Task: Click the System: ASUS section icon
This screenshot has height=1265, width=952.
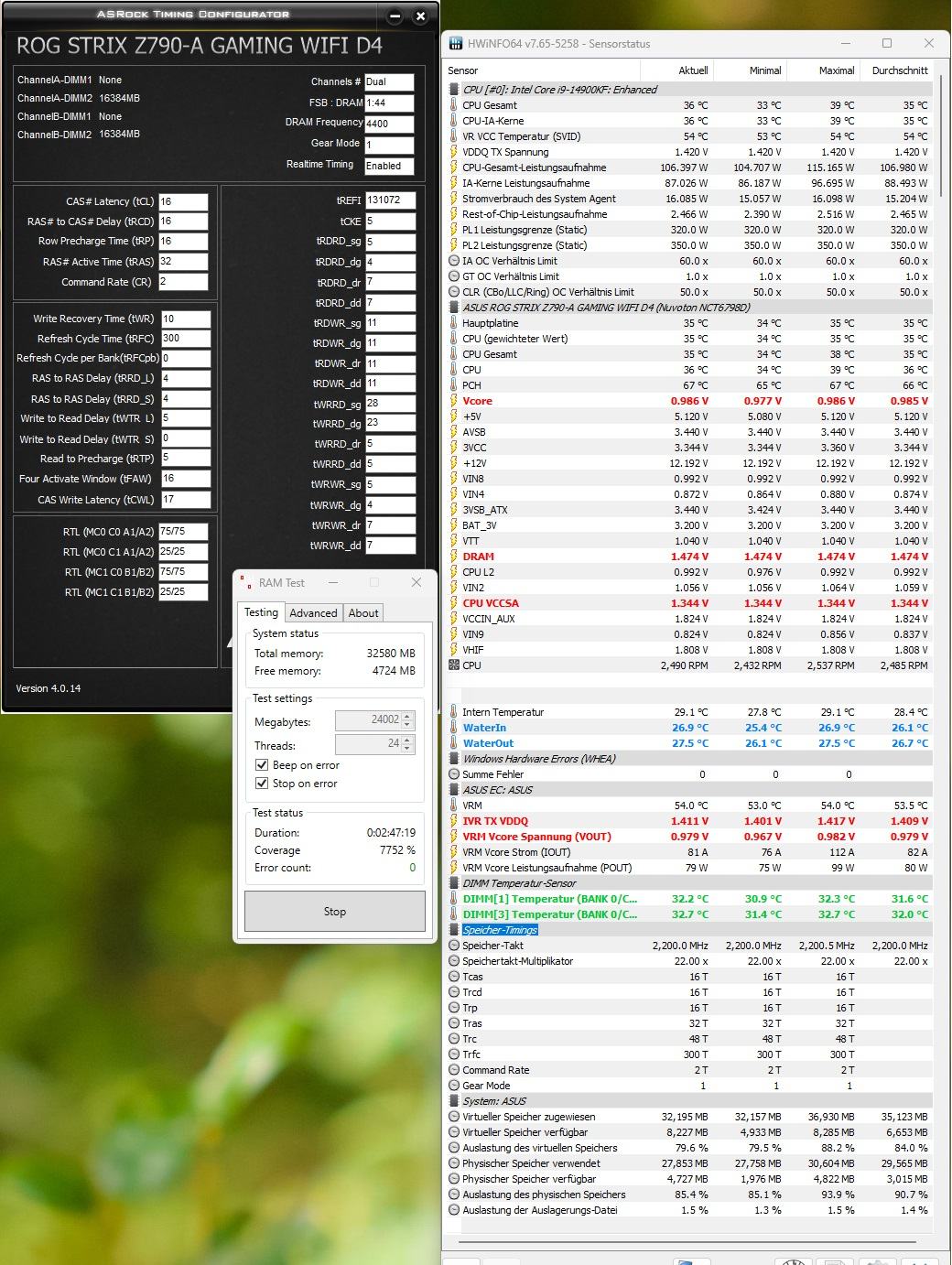Action: point(454,1101)
